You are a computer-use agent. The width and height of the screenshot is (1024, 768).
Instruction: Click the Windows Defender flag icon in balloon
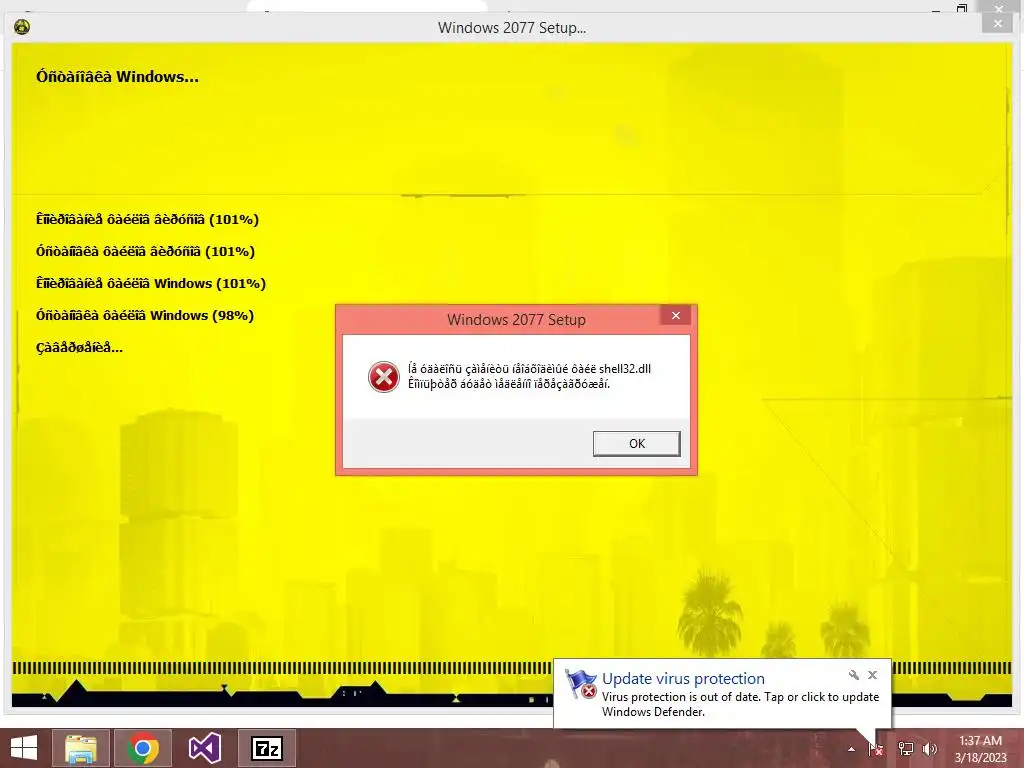(x=581, y=684)
